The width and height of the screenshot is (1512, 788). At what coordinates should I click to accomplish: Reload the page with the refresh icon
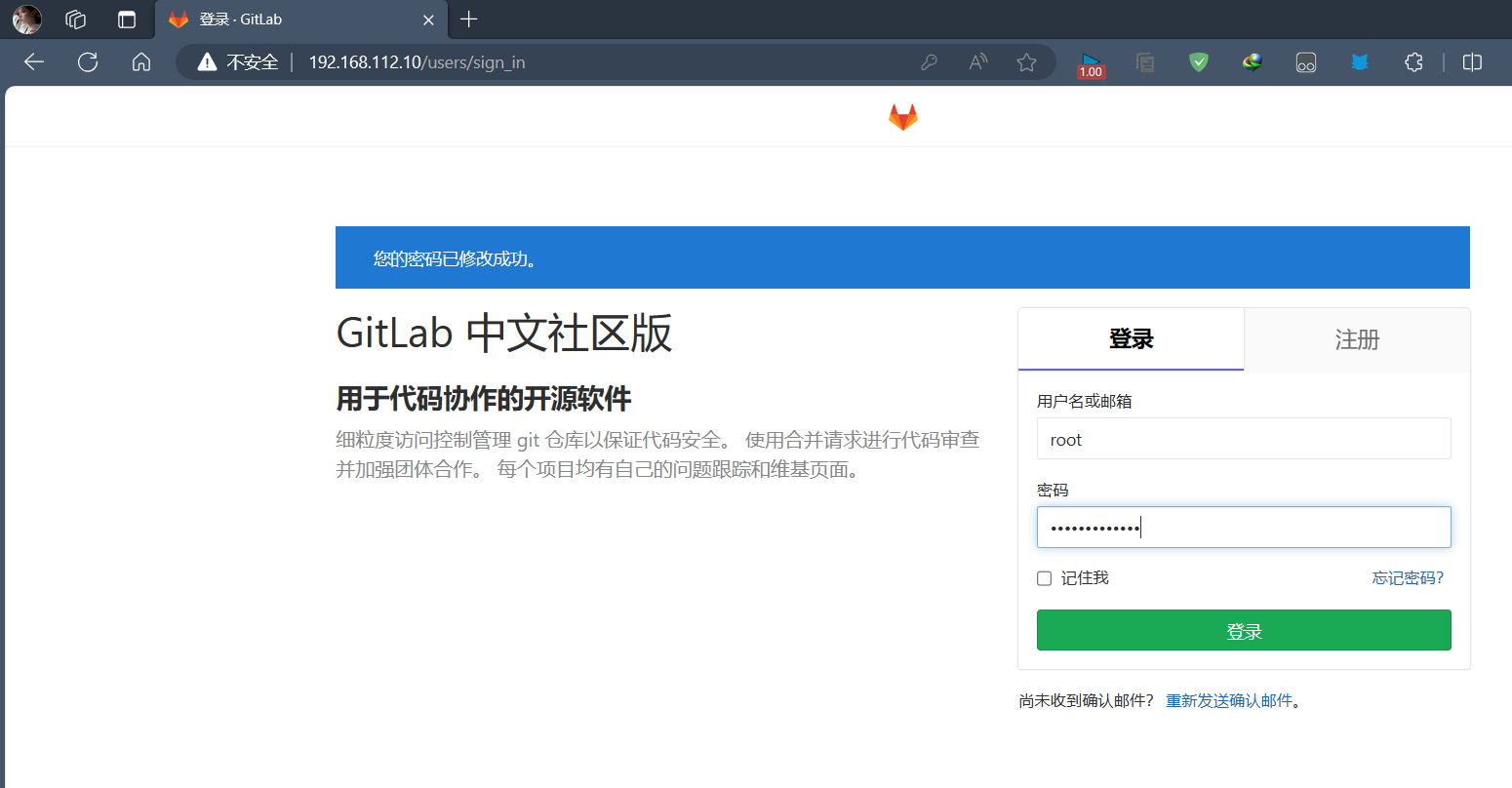pyautogui.click(x=88, y=62)
